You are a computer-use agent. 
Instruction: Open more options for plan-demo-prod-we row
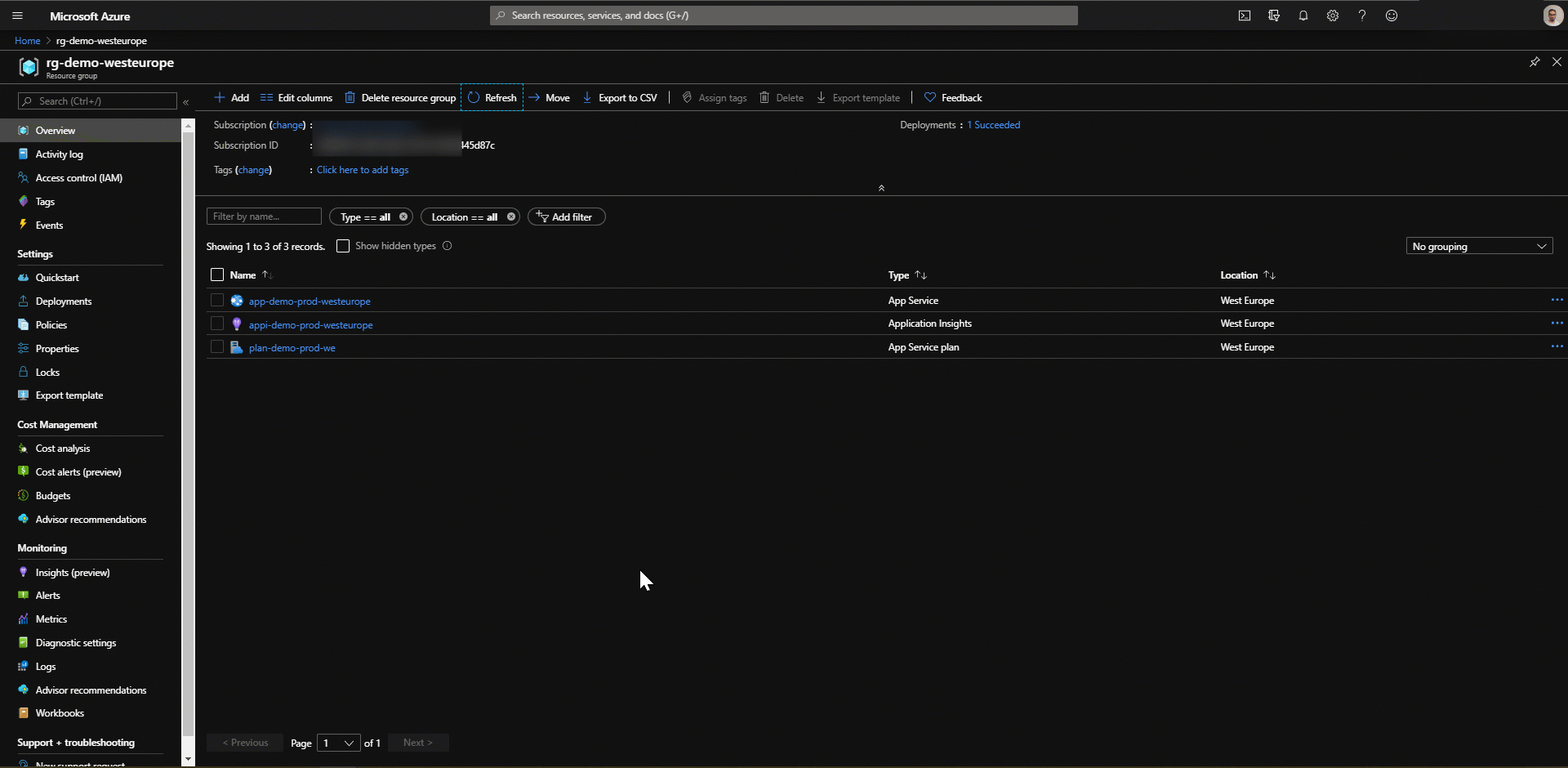tap(1557, 346)
